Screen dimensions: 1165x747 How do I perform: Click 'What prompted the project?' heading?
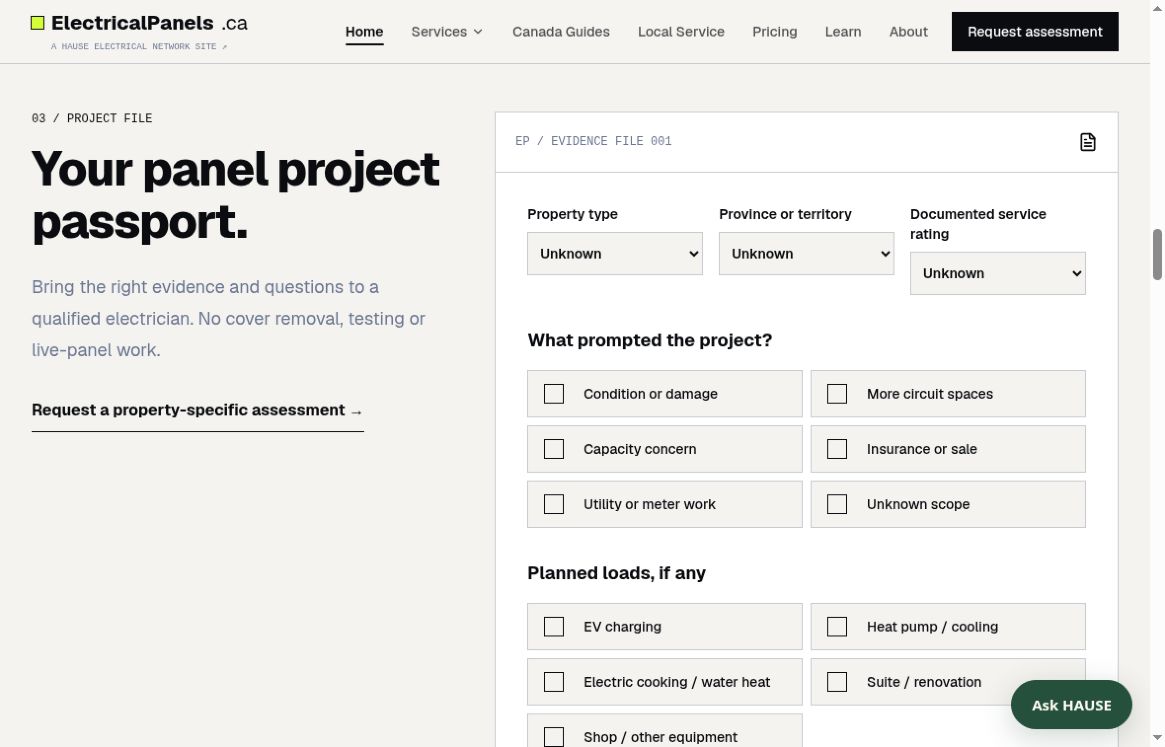pos(649,340)
